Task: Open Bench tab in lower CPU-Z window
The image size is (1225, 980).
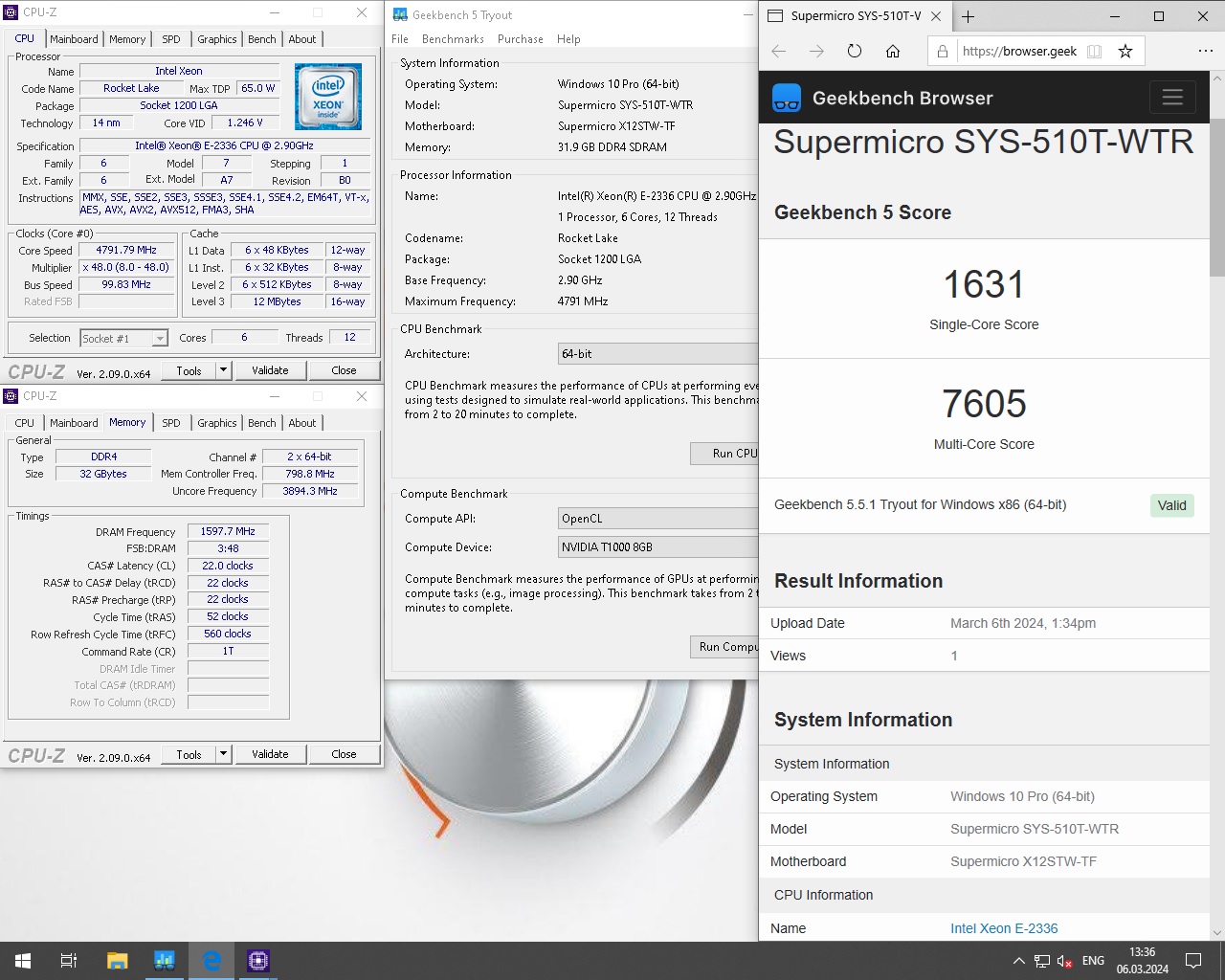Action: pos(262,423)
